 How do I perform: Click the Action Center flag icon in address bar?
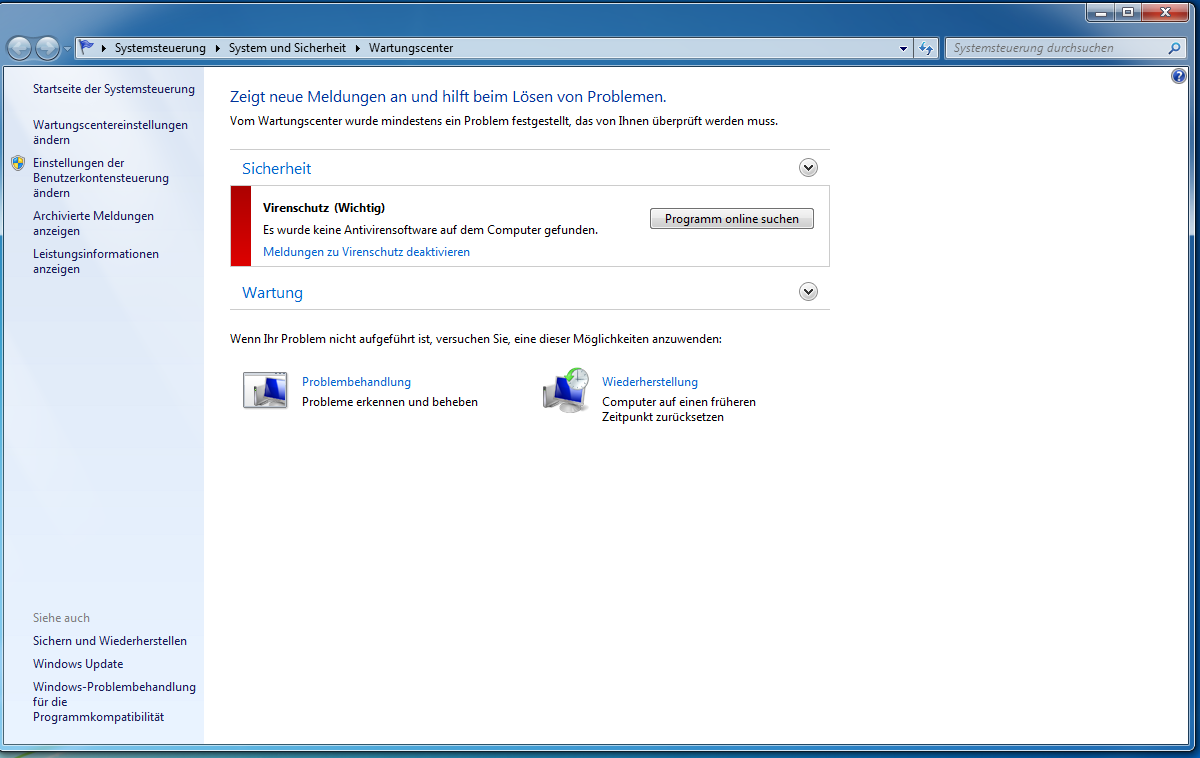click(x=87, y=48)
